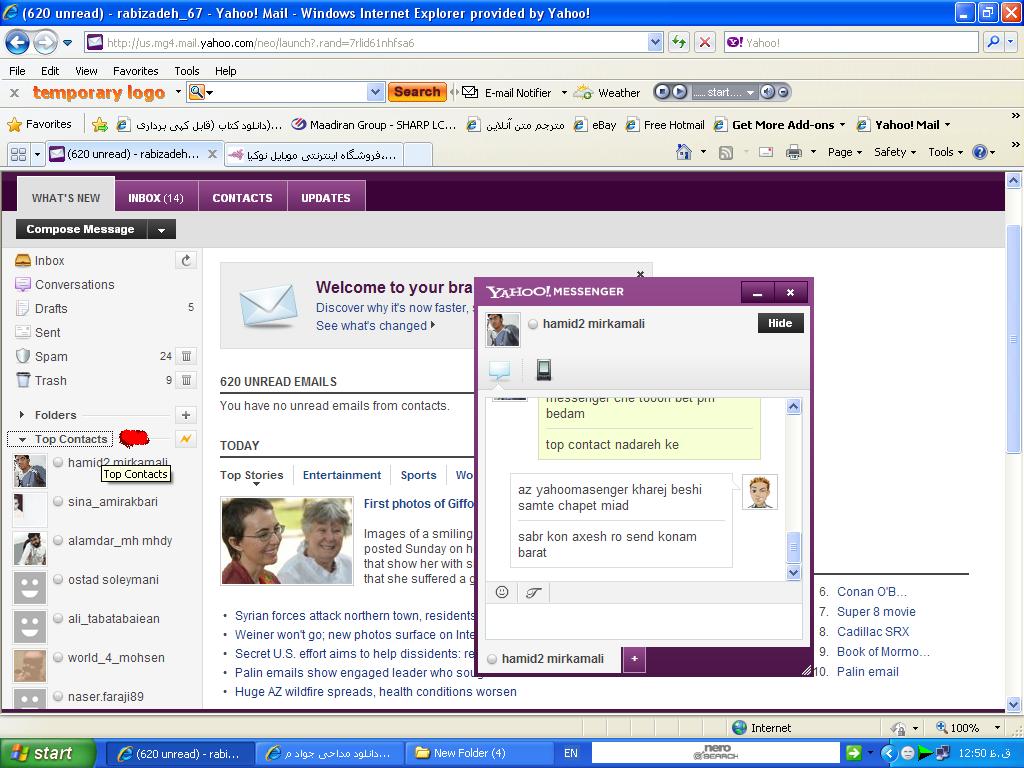Image resolution: width=1024 pixels, height=768 pixels.
Task: Open the Page menu dropdown in the command bar
Action: [844, 152]
